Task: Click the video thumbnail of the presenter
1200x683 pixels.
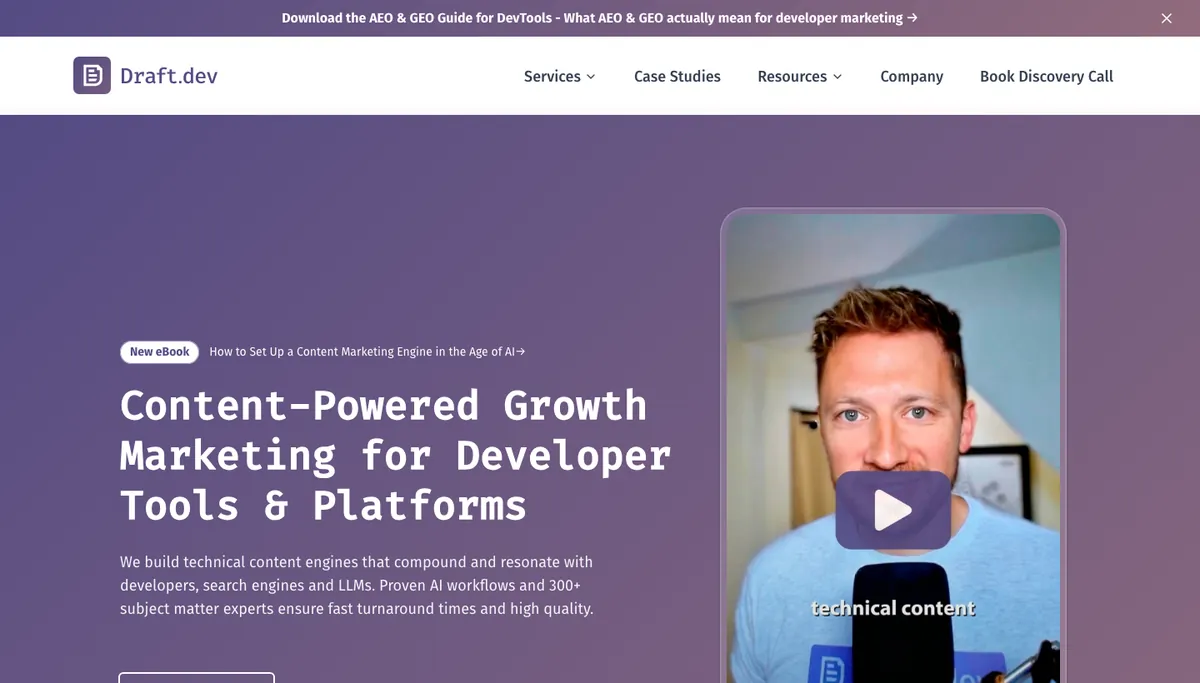Action: pyautogui.click(x=893, y=447)
